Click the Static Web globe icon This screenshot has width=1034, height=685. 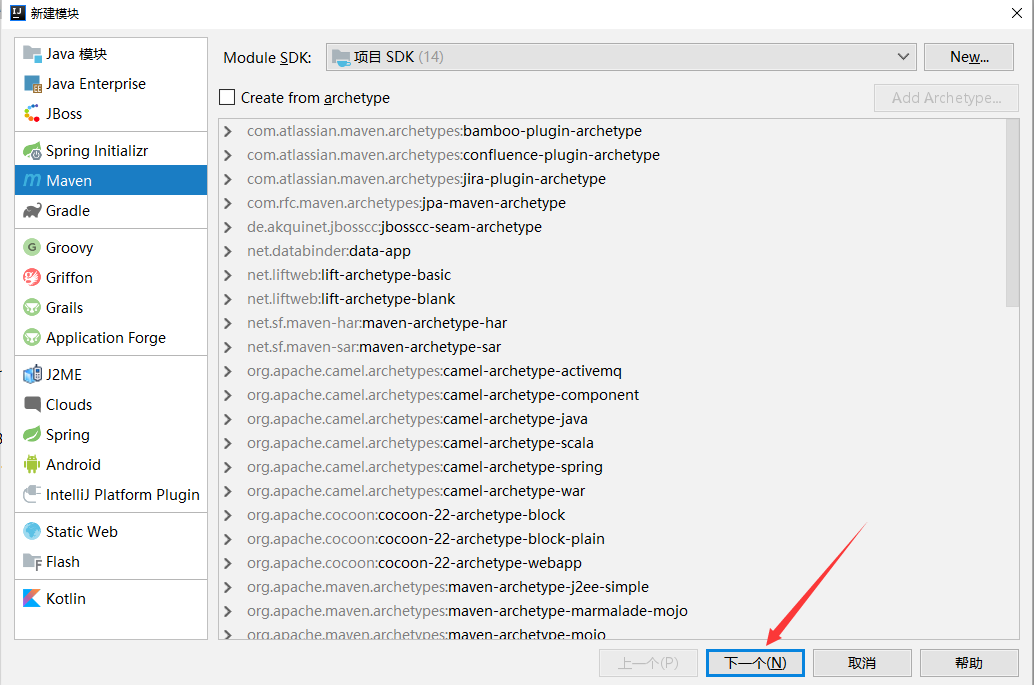[x=32, y=531]
